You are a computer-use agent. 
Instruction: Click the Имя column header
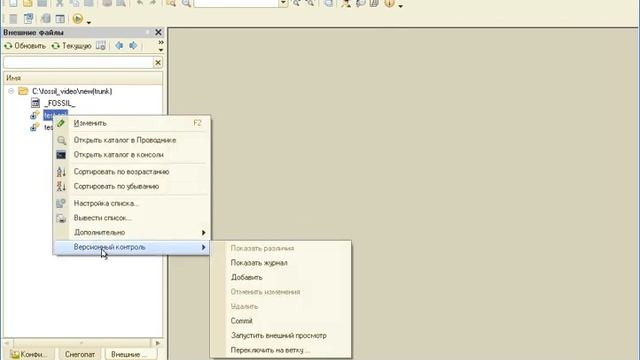point(82,78)
